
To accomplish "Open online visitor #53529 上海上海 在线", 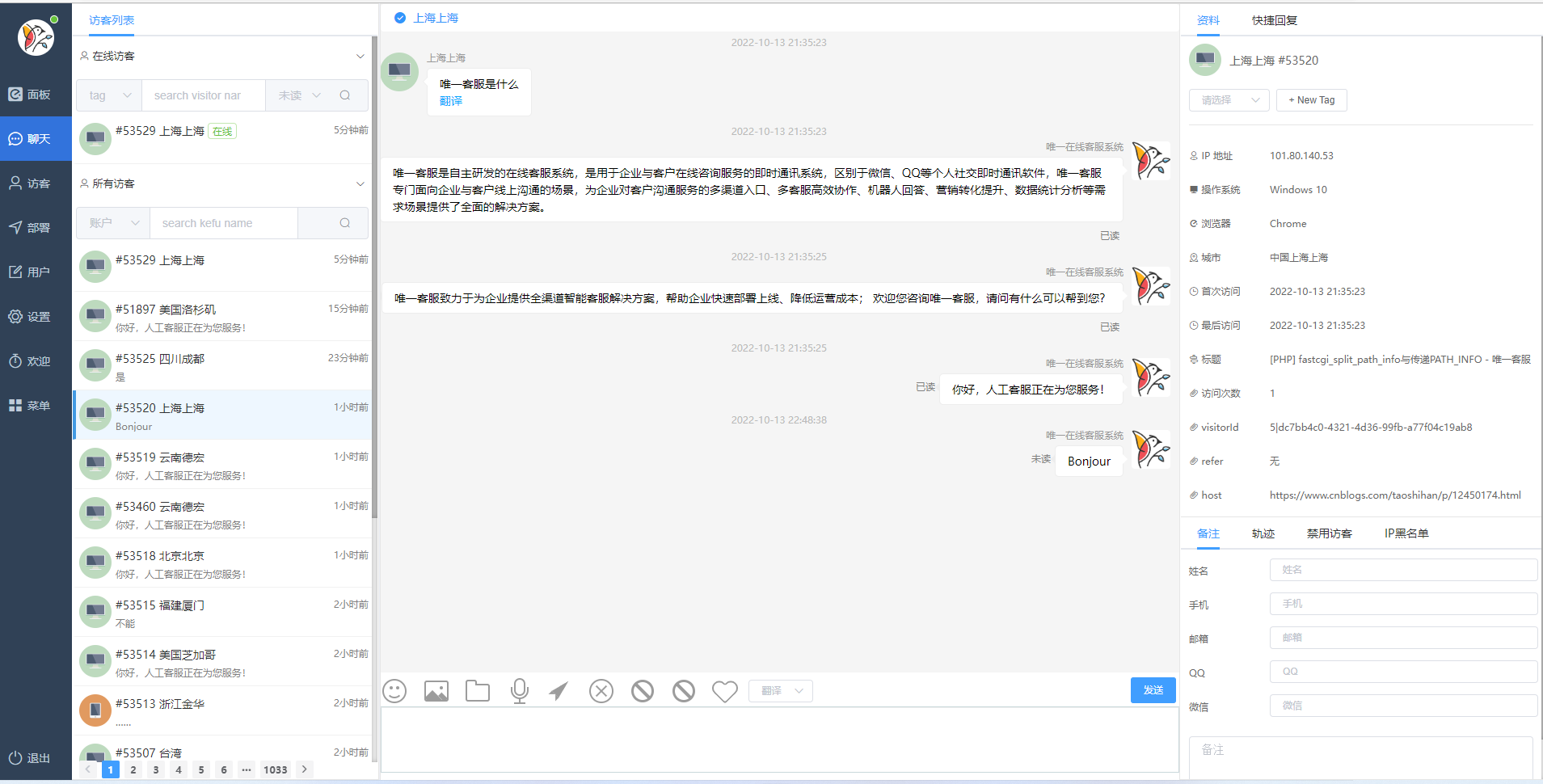I will coord(222,139).
